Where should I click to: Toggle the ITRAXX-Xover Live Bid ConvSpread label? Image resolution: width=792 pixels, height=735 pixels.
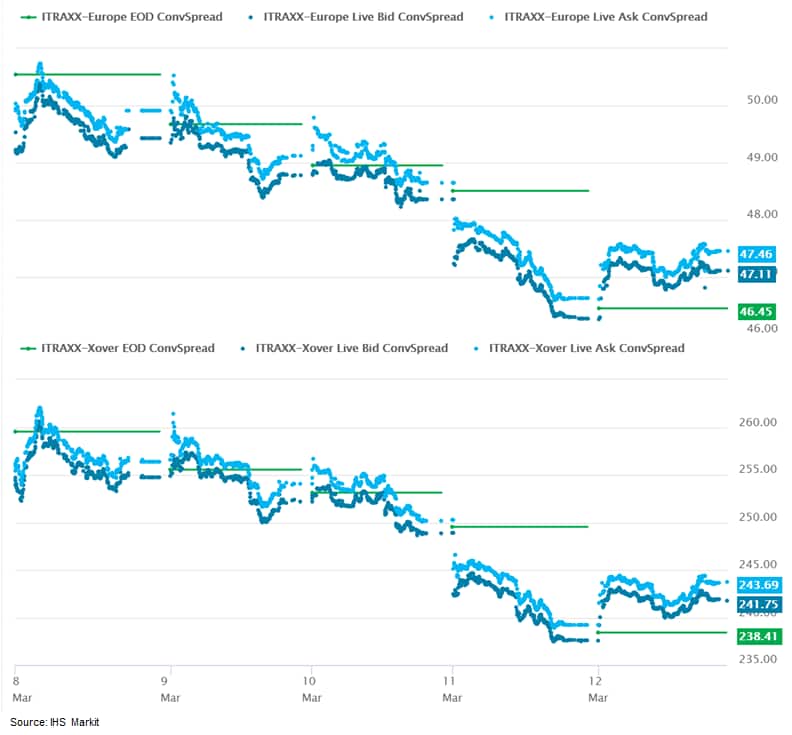(x=352, y=348)
